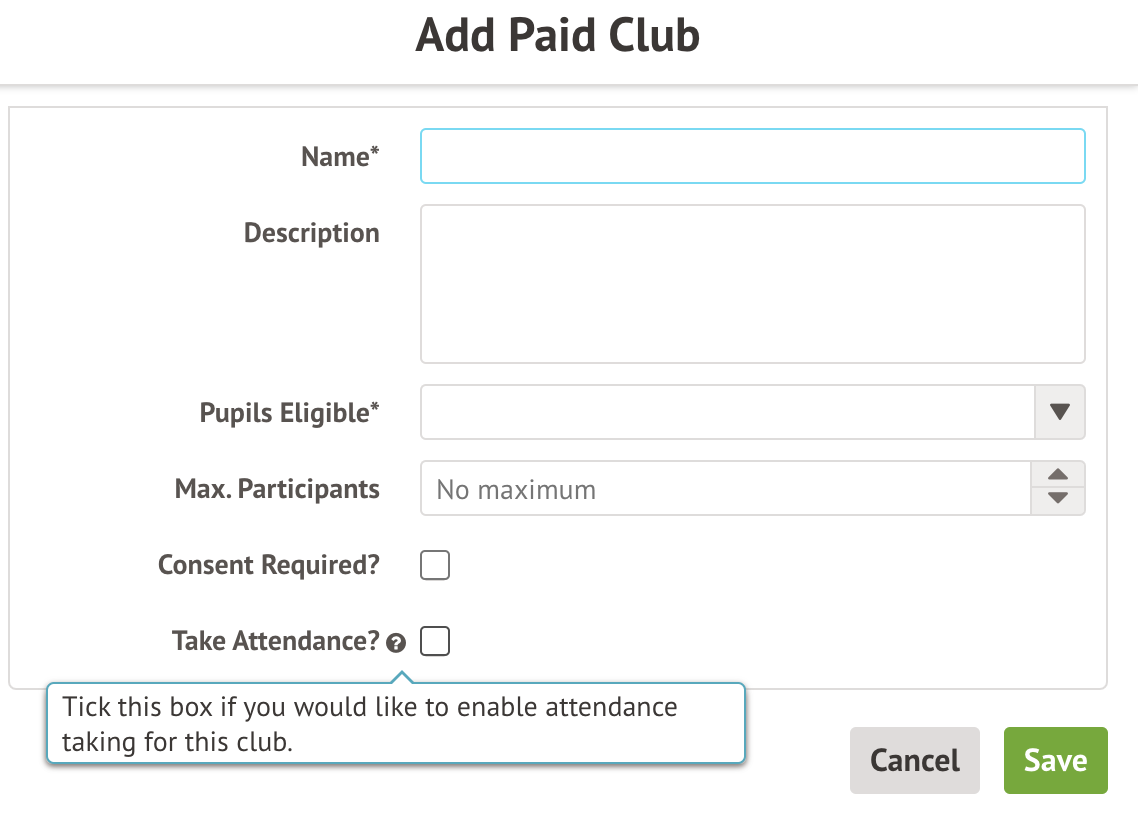This screenshot has height=818, width=1138.
Task: Open the Pupils Eligible dropdown arrow
Action: pos(1059,412)
